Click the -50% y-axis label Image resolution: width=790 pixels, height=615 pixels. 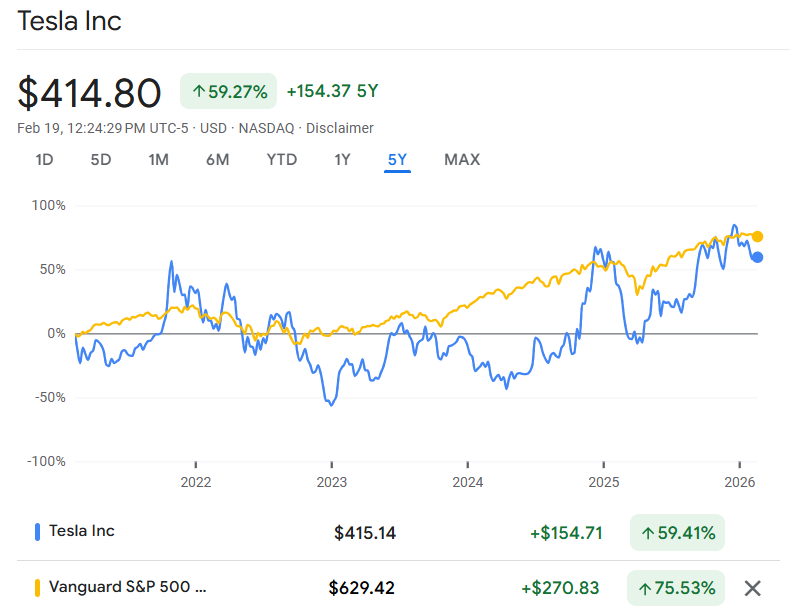pyautogui.click(x=50, y=397)
